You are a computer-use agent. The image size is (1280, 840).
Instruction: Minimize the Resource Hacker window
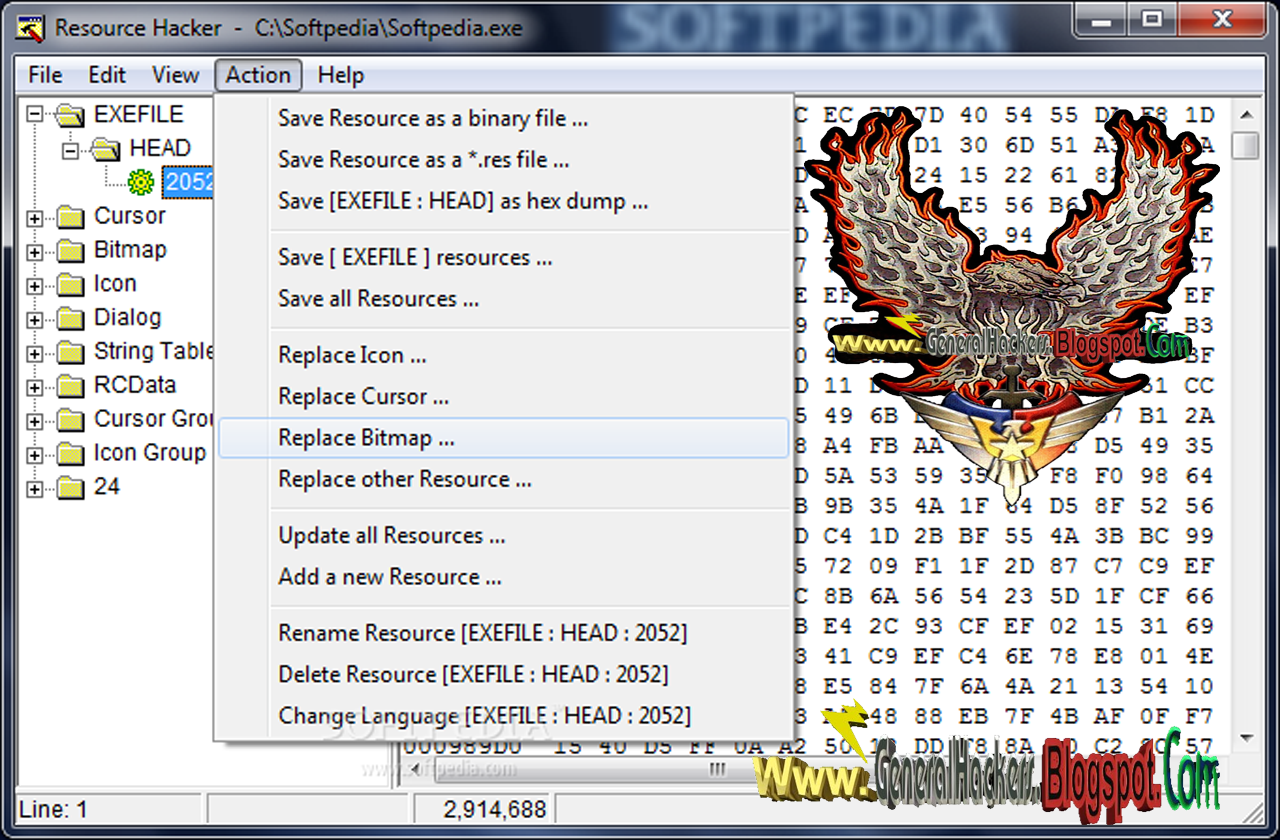(1102, 19)
